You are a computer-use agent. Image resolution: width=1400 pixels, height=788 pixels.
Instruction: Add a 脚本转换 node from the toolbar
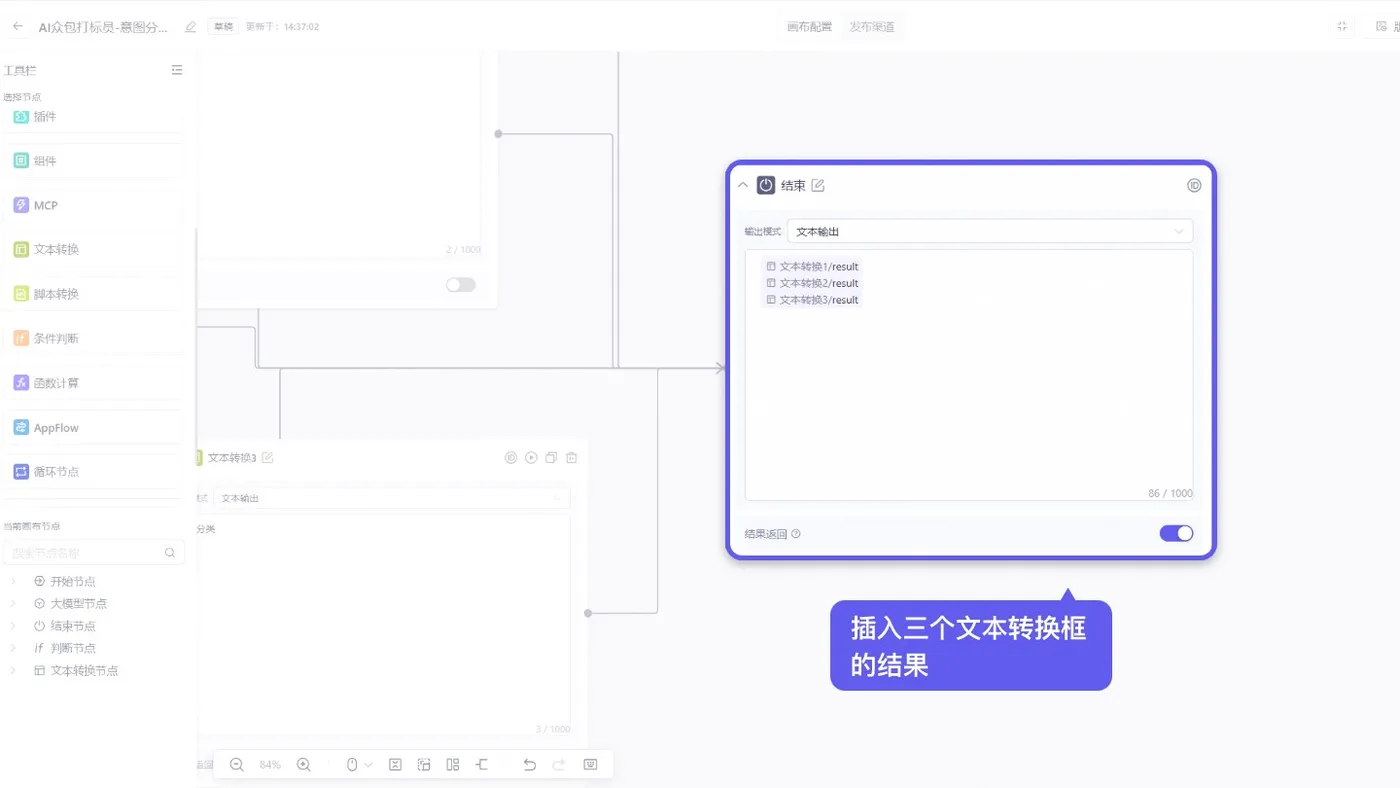pyautogui.click(x=92, y=294)
